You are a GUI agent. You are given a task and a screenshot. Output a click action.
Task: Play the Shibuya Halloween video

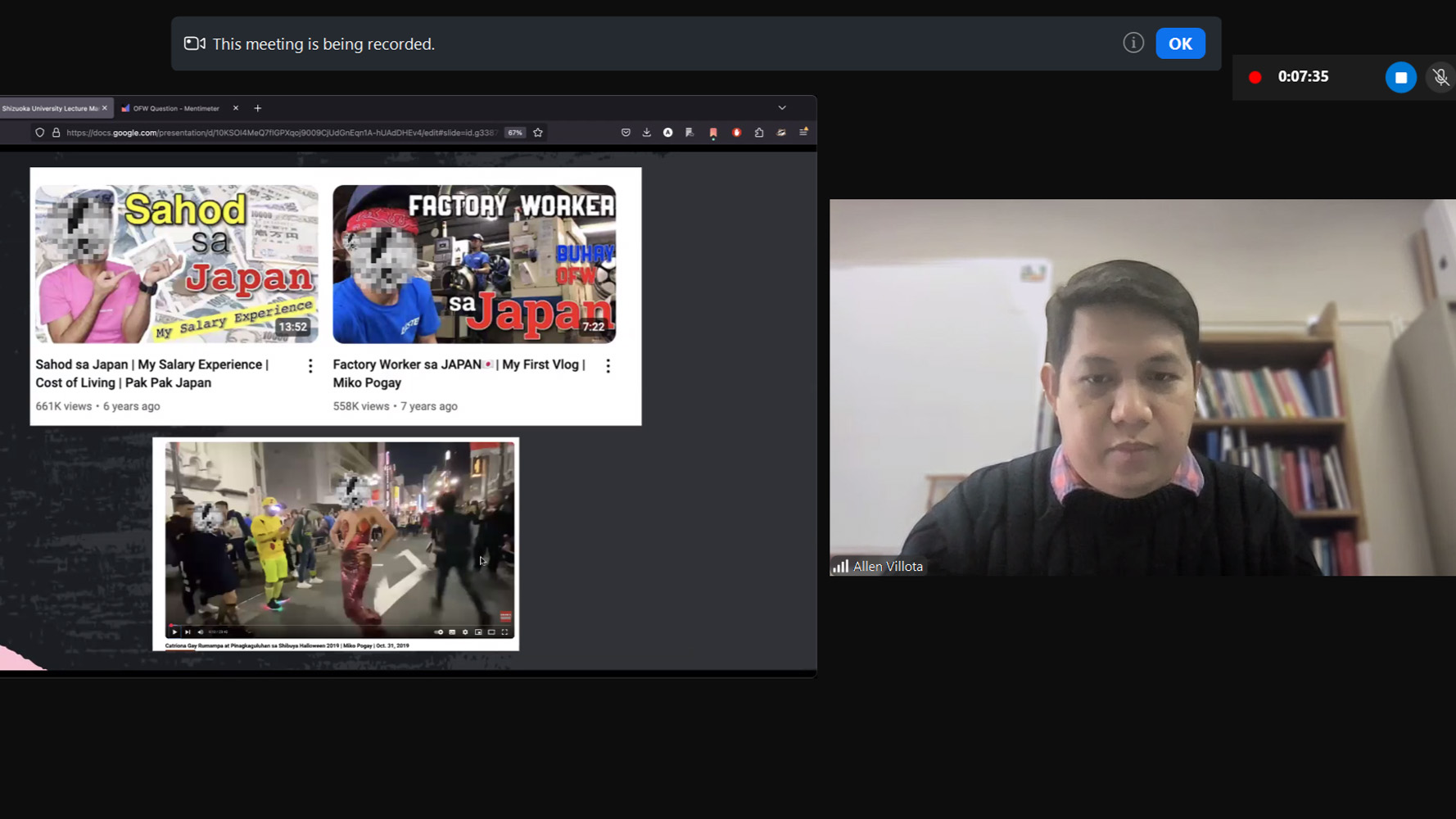174,632
